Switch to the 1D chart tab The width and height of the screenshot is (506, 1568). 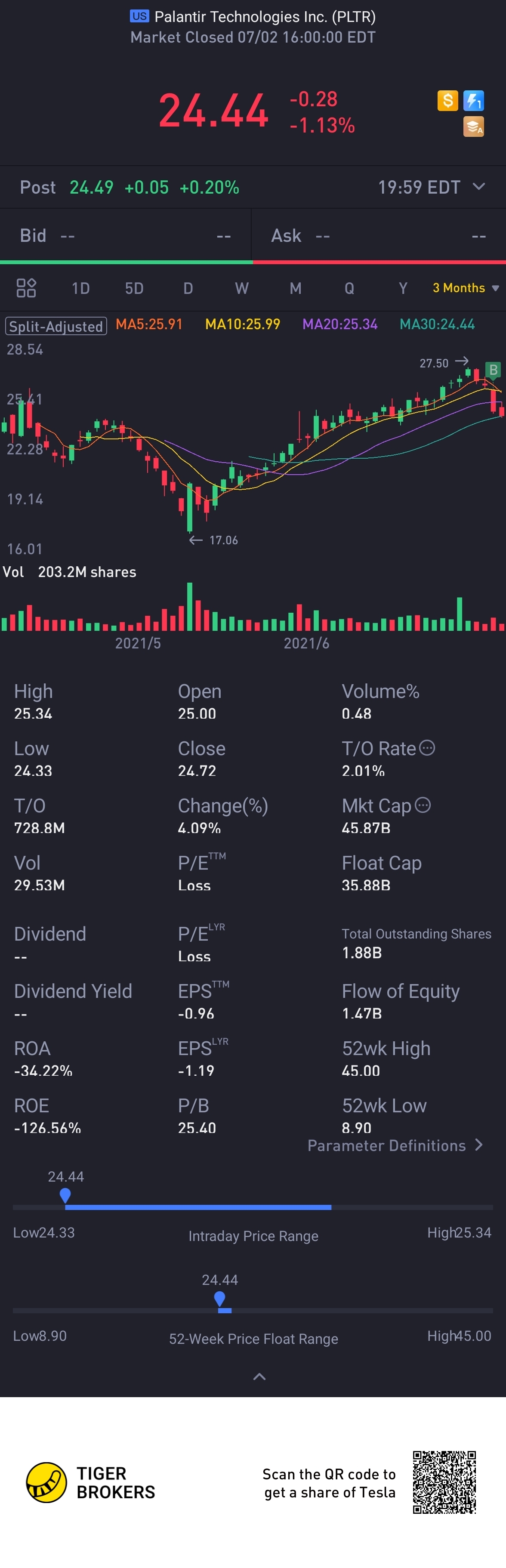pos(80,289)
